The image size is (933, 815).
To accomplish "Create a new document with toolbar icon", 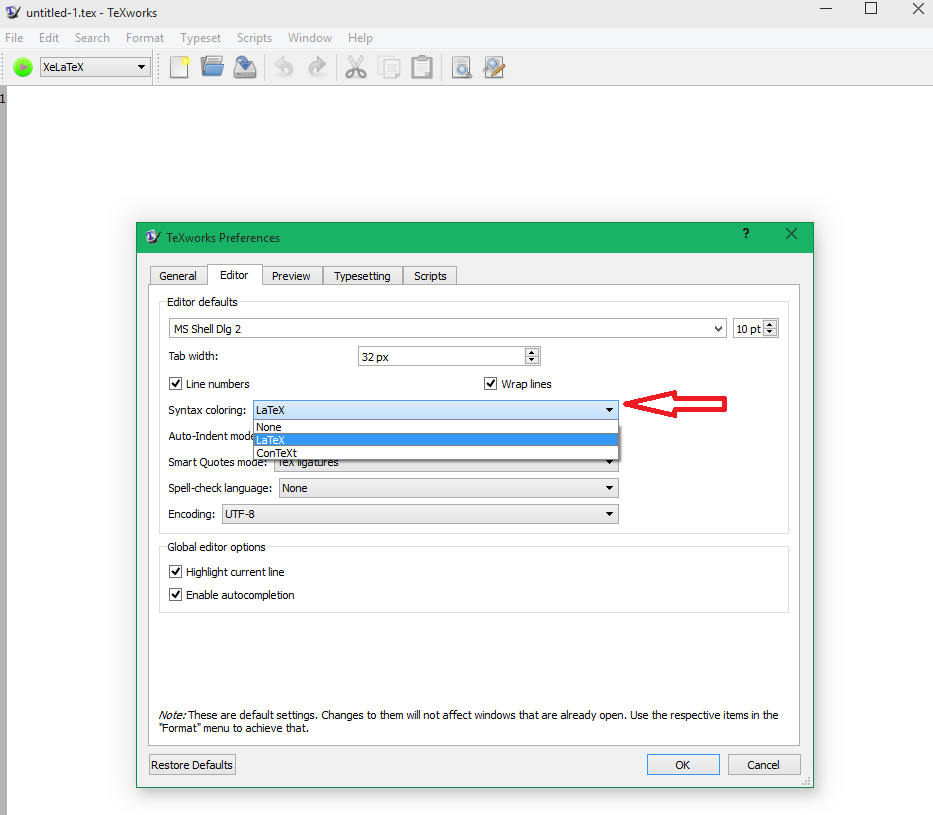I will coord(179,67).
